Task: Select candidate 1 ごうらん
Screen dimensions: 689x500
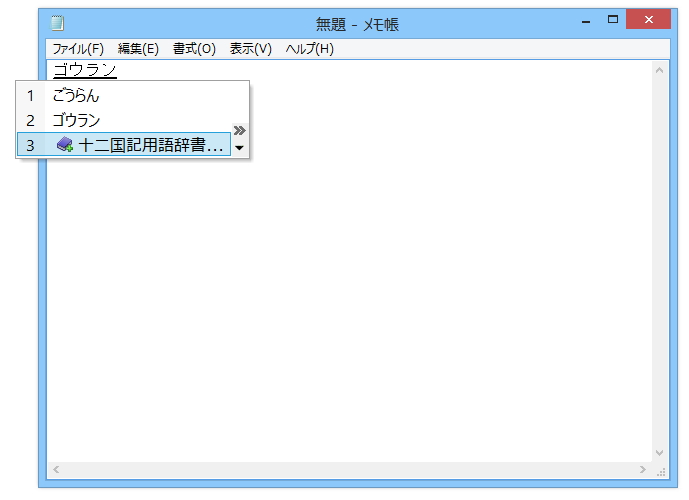Action: pos(124,95)
